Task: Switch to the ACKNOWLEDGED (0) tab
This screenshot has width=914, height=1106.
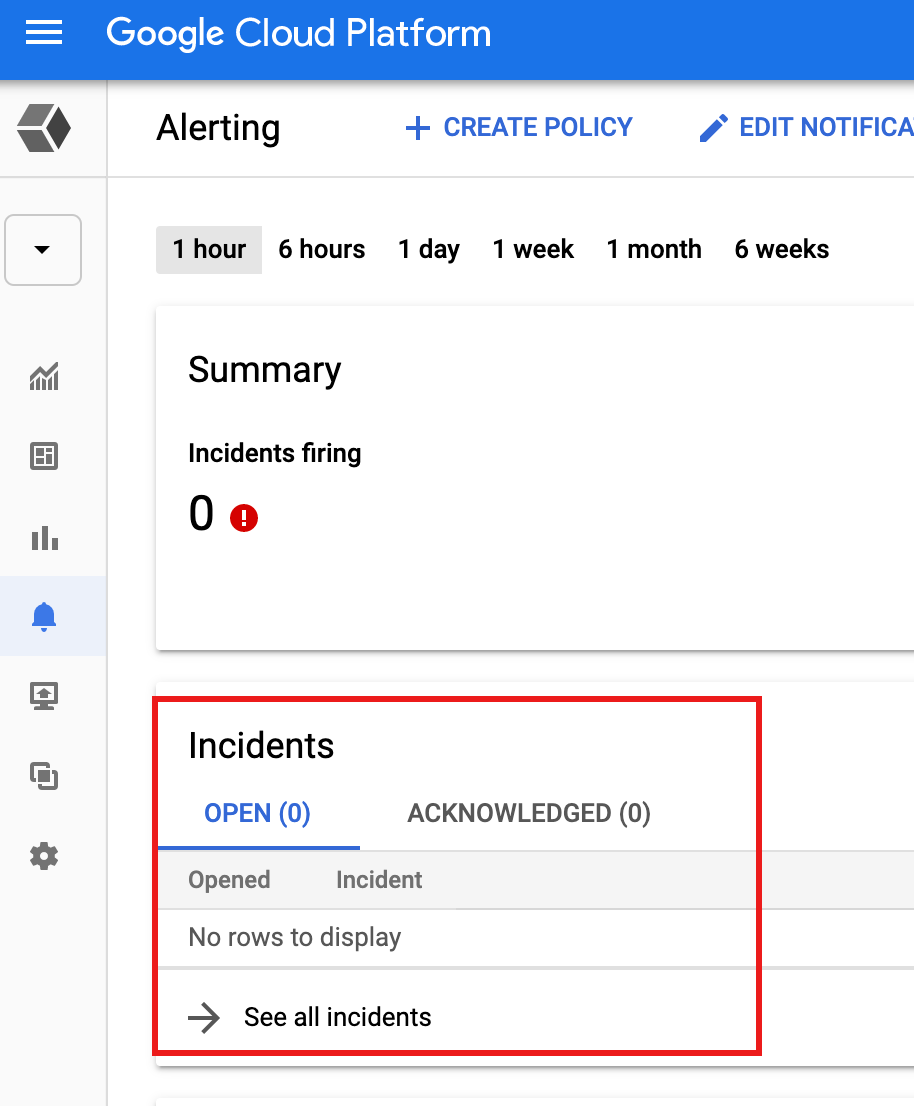Action: pyautogui.click(x=529, y=813)
